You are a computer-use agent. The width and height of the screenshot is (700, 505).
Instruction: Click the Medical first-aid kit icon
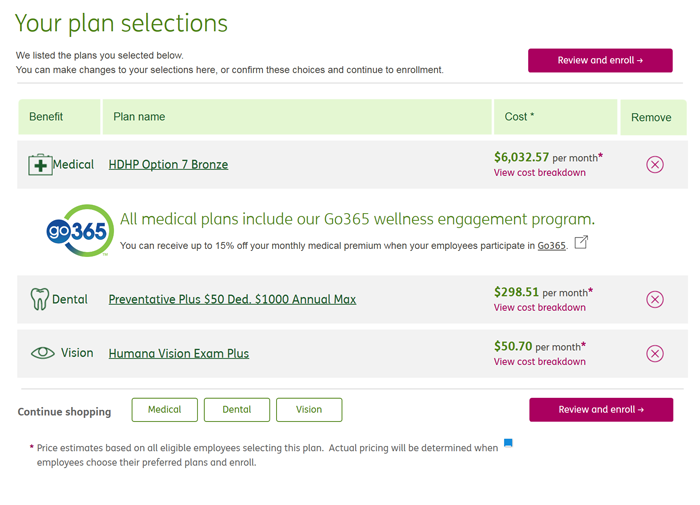click(40, 165)
